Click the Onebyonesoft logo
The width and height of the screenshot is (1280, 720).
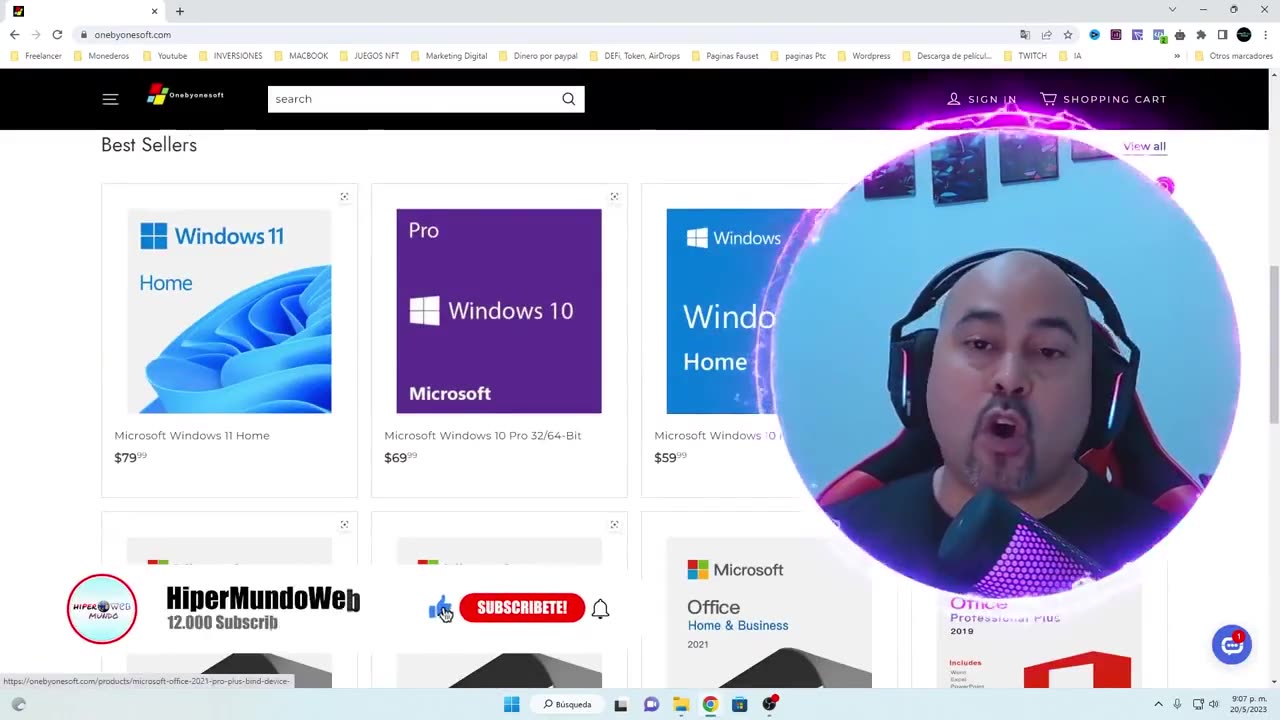click(x=185, y=95)
